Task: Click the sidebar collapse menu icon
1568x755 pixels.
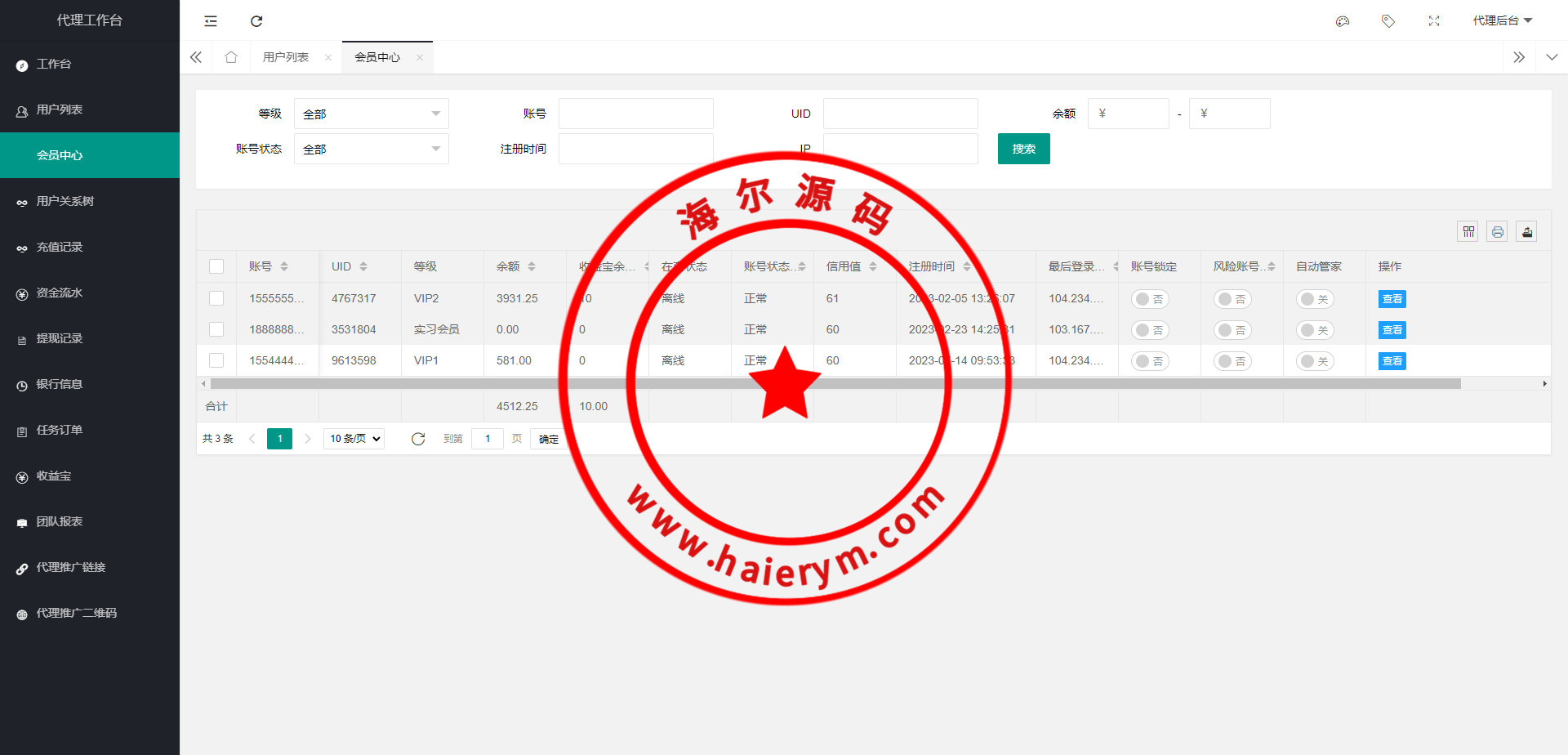Action: point(211,21)
